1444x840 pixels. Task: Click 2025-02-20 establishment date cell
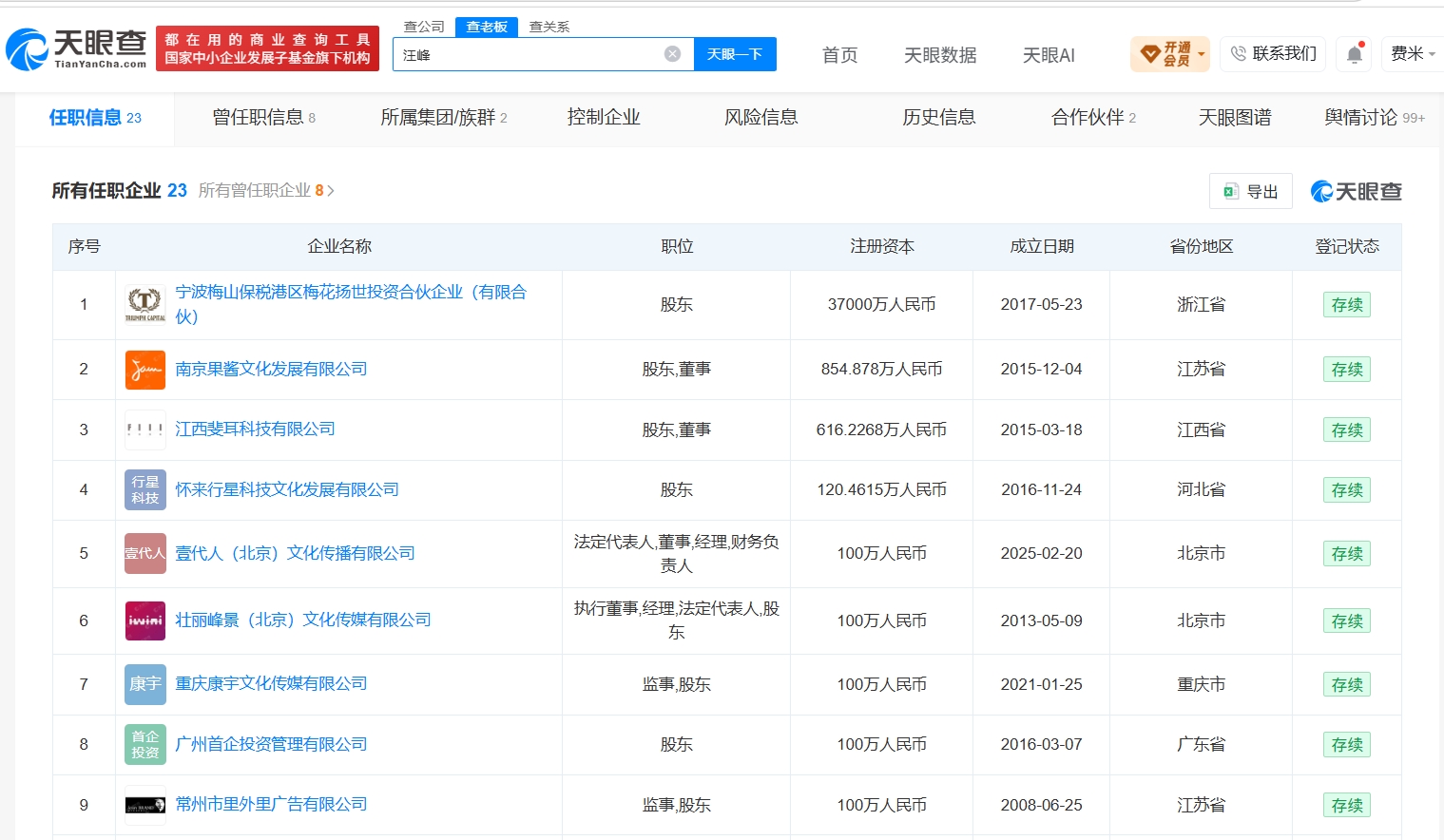(x=1041, y=553)
